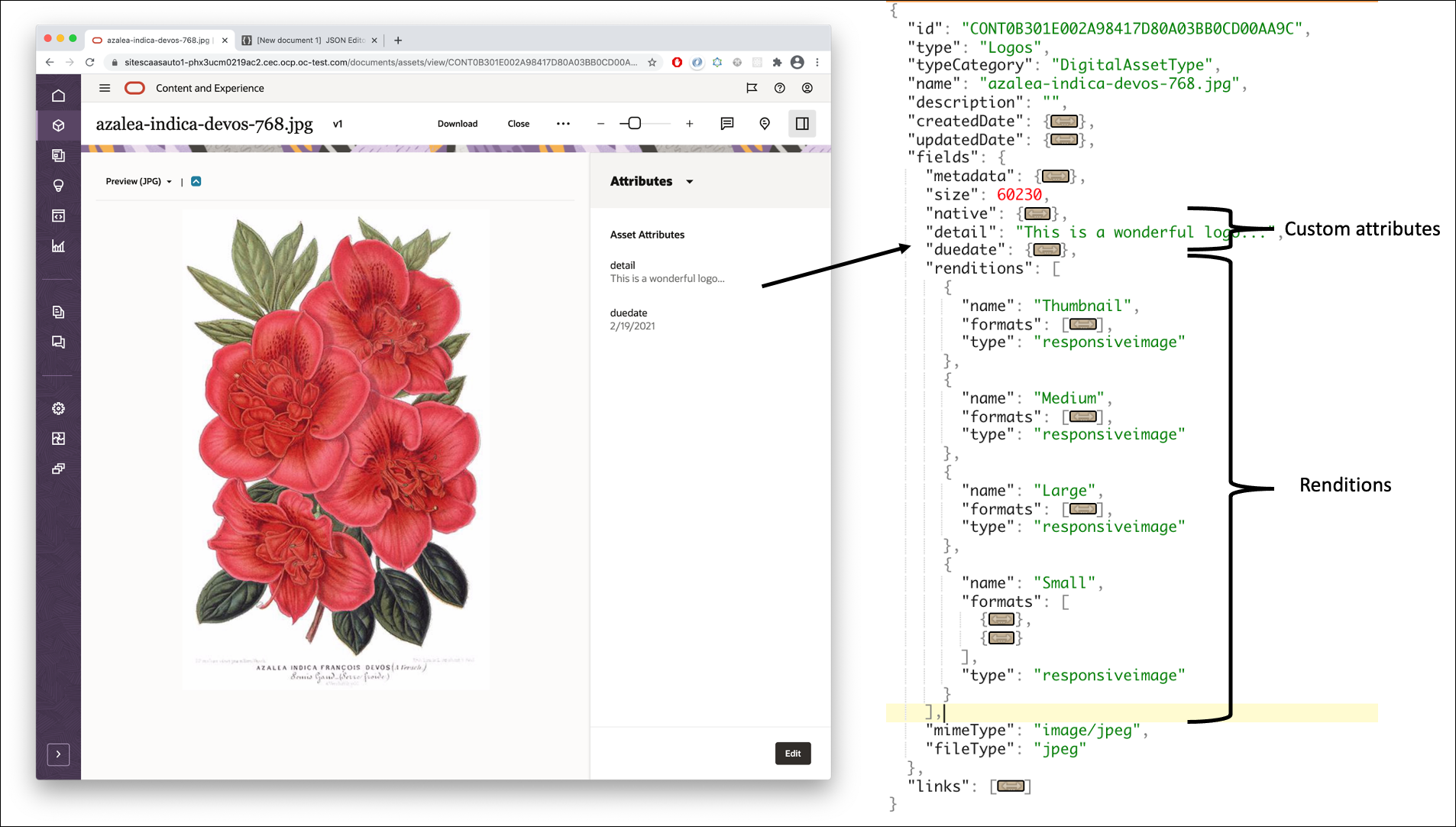This screenshot has height=827, width=1456.
Task: Click the location pin icon in the asset toolbar
Action: click(765, 123)
